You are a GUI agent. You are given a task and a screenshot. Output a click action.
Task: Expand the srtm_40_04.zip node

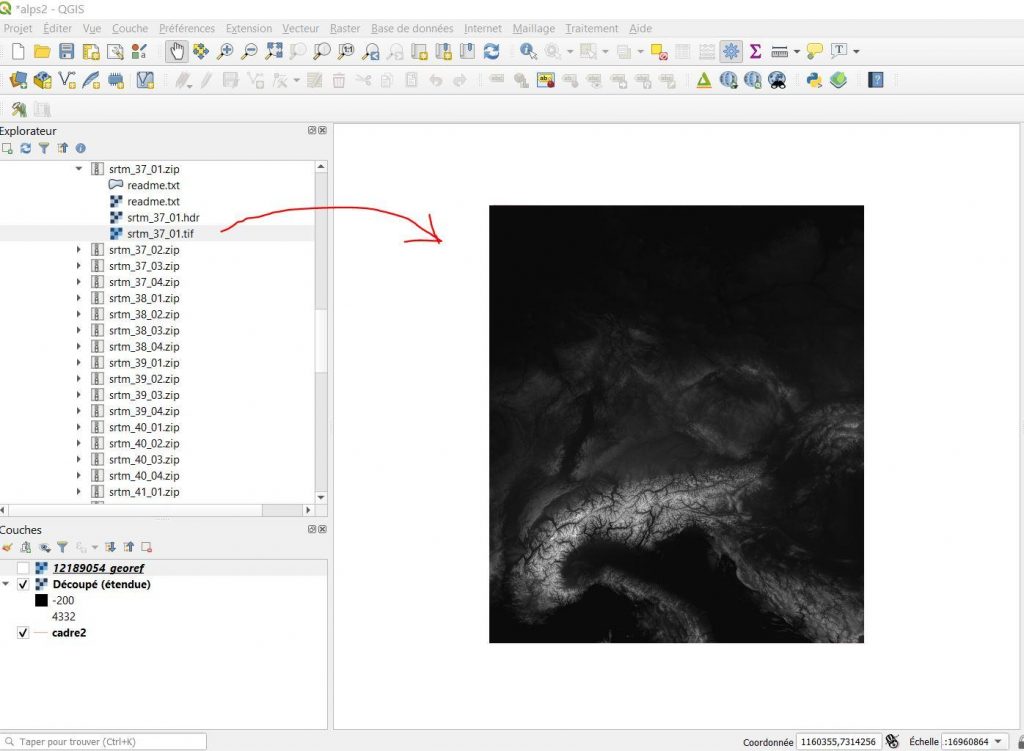click(79, 476)
